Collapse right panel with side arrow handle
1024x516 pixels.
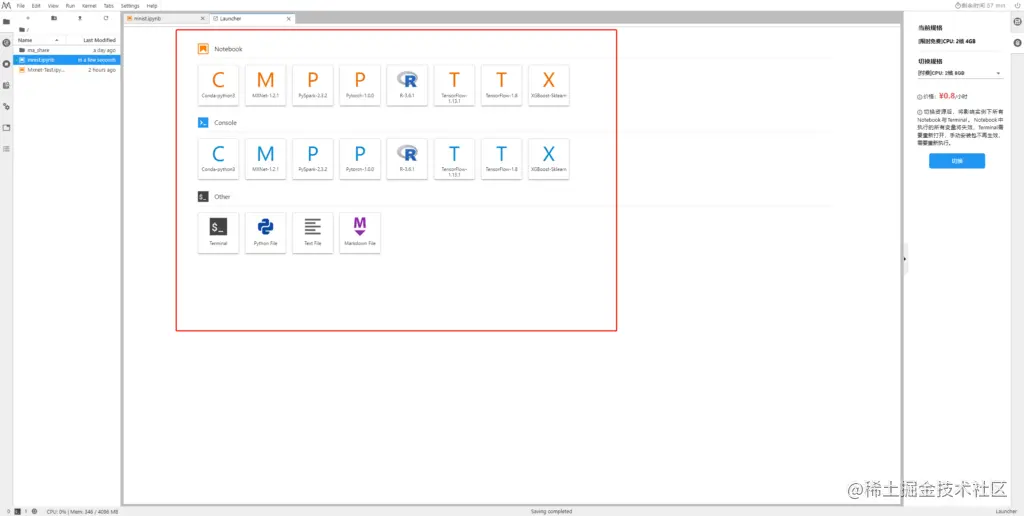pos(905,259)
